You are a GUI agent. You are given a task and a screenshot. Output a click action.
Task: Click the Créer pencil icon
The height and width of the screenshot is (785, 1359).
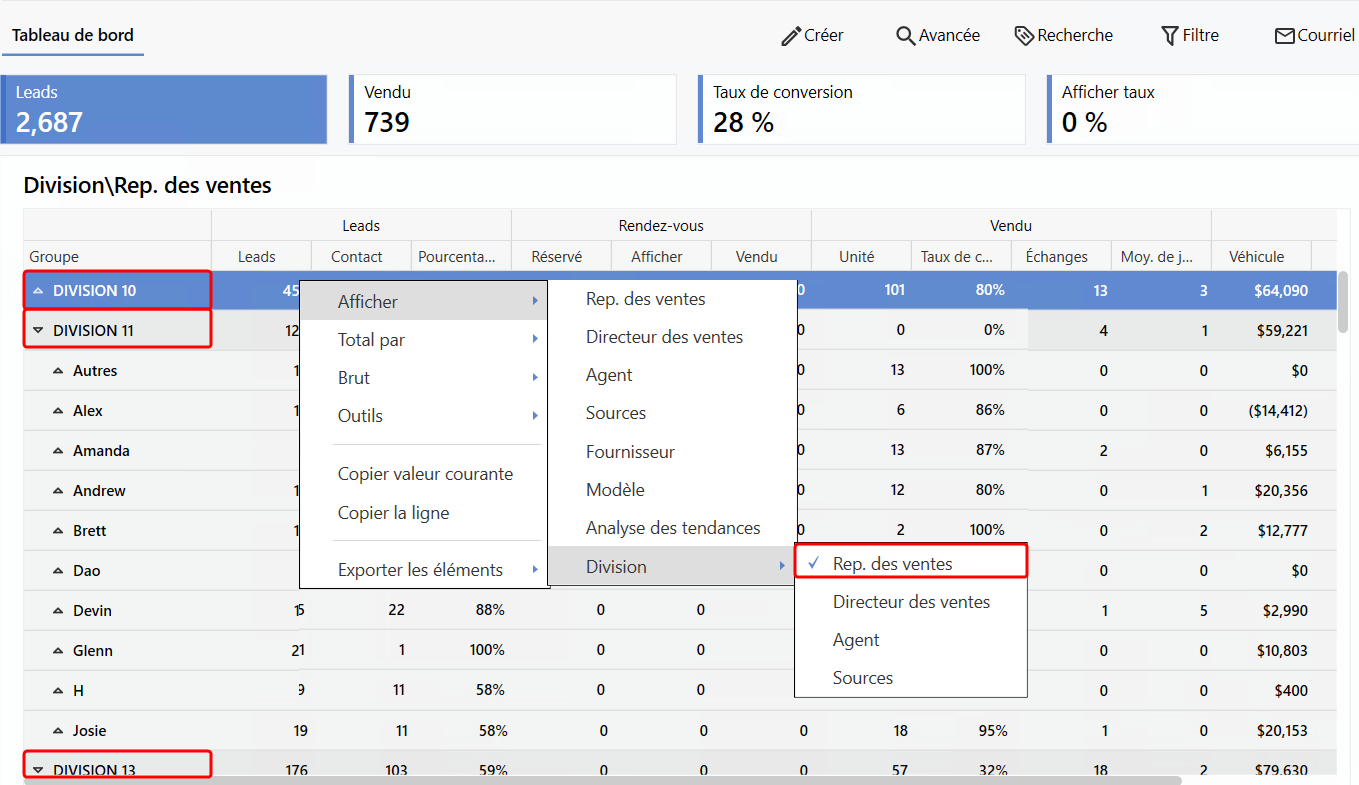791,36
